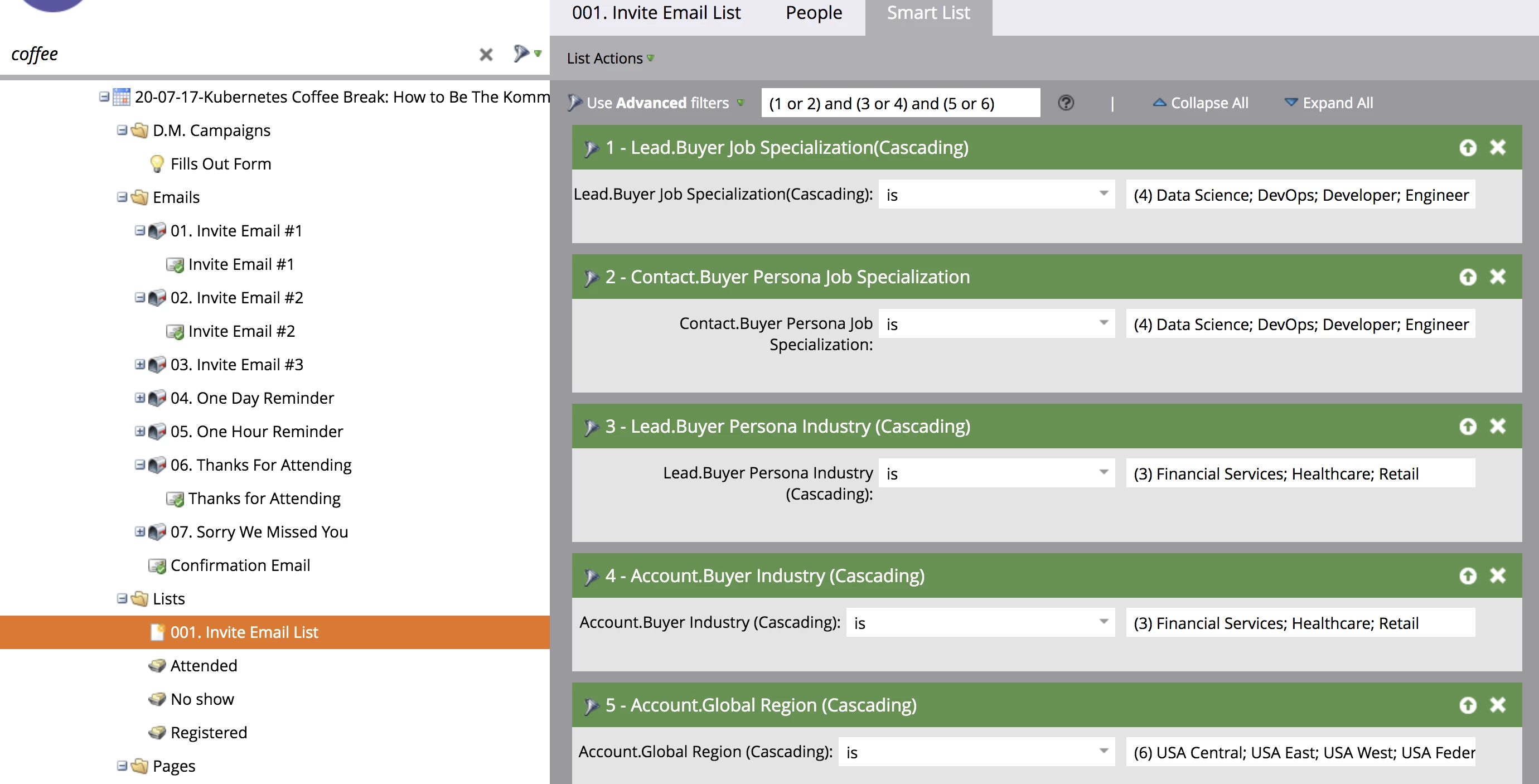Screen dimensions: 1539x784
Task: Select the Attended static list
Action: point(203,666)
